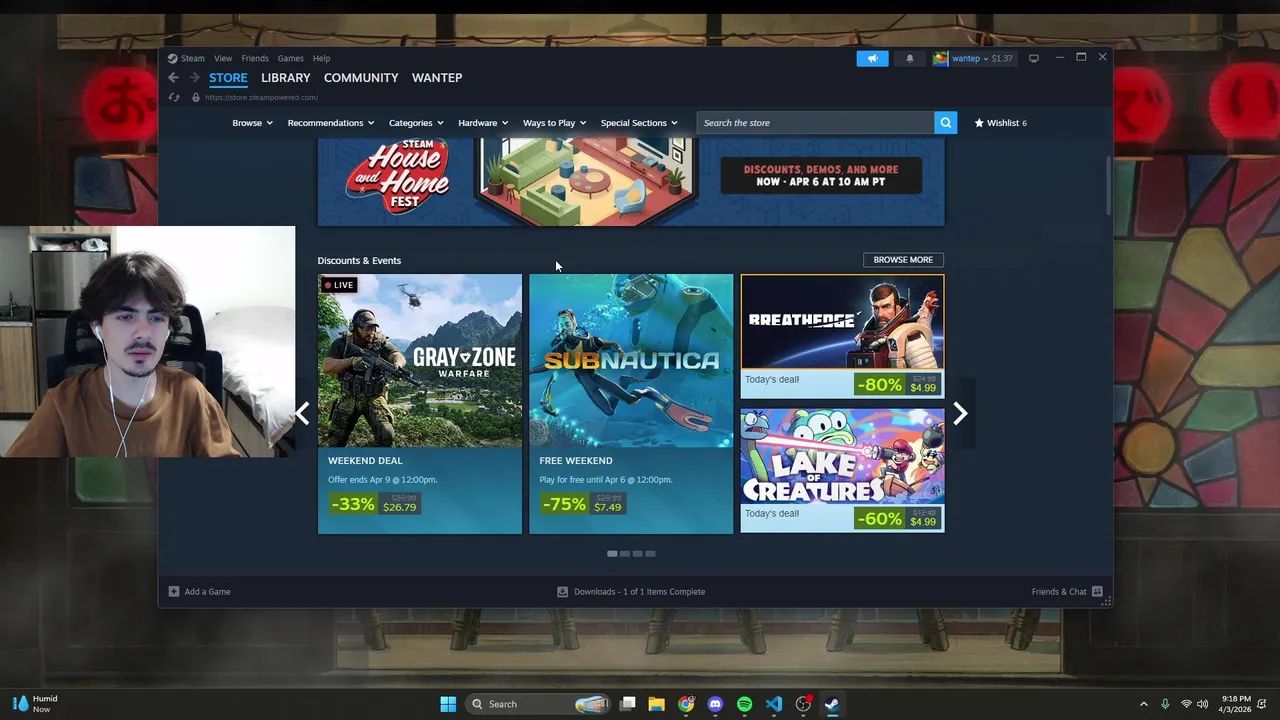Open the Steam menu

click(192, 58)
